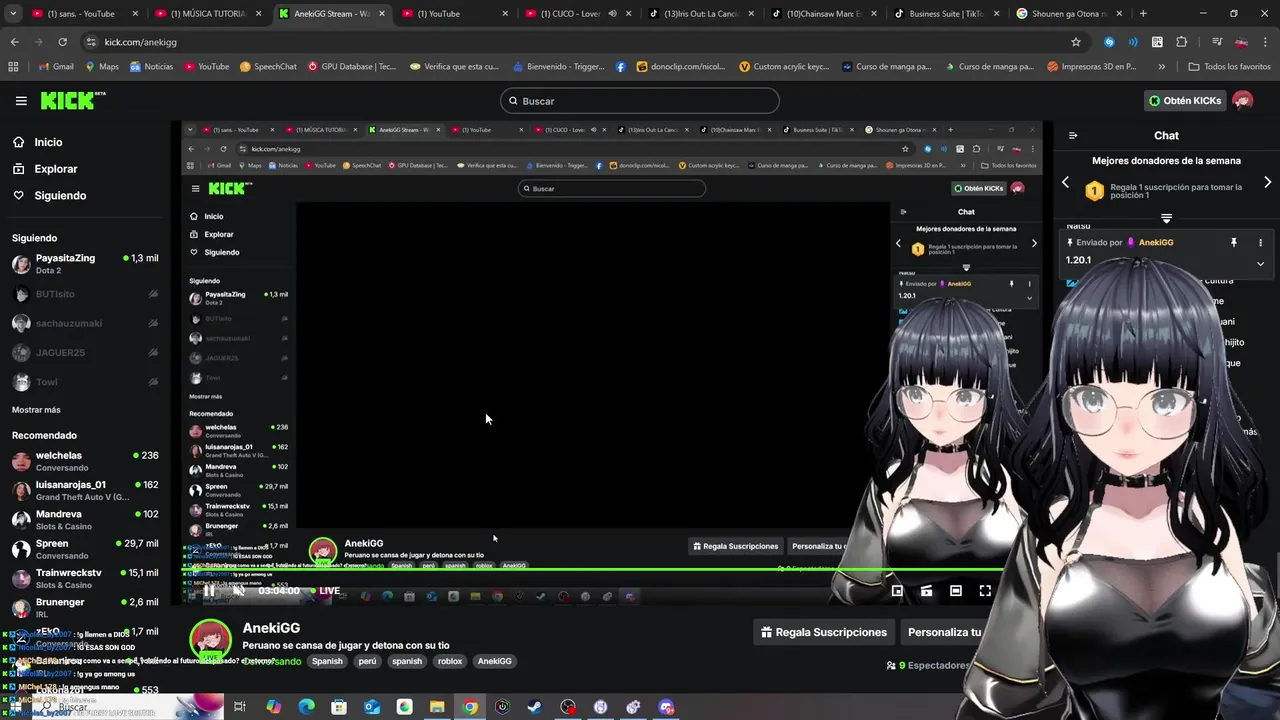This screenshot has height=720, width=1280.
Task: Click the AnekiGG streamer avatar below the player
Action: click(x=211, y=641)
